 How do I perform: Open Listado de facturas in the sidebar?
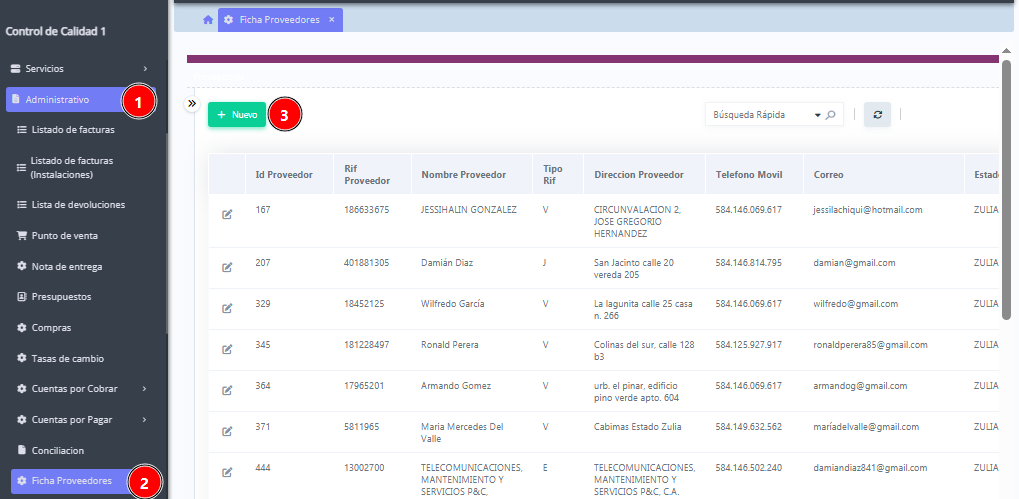72,130
